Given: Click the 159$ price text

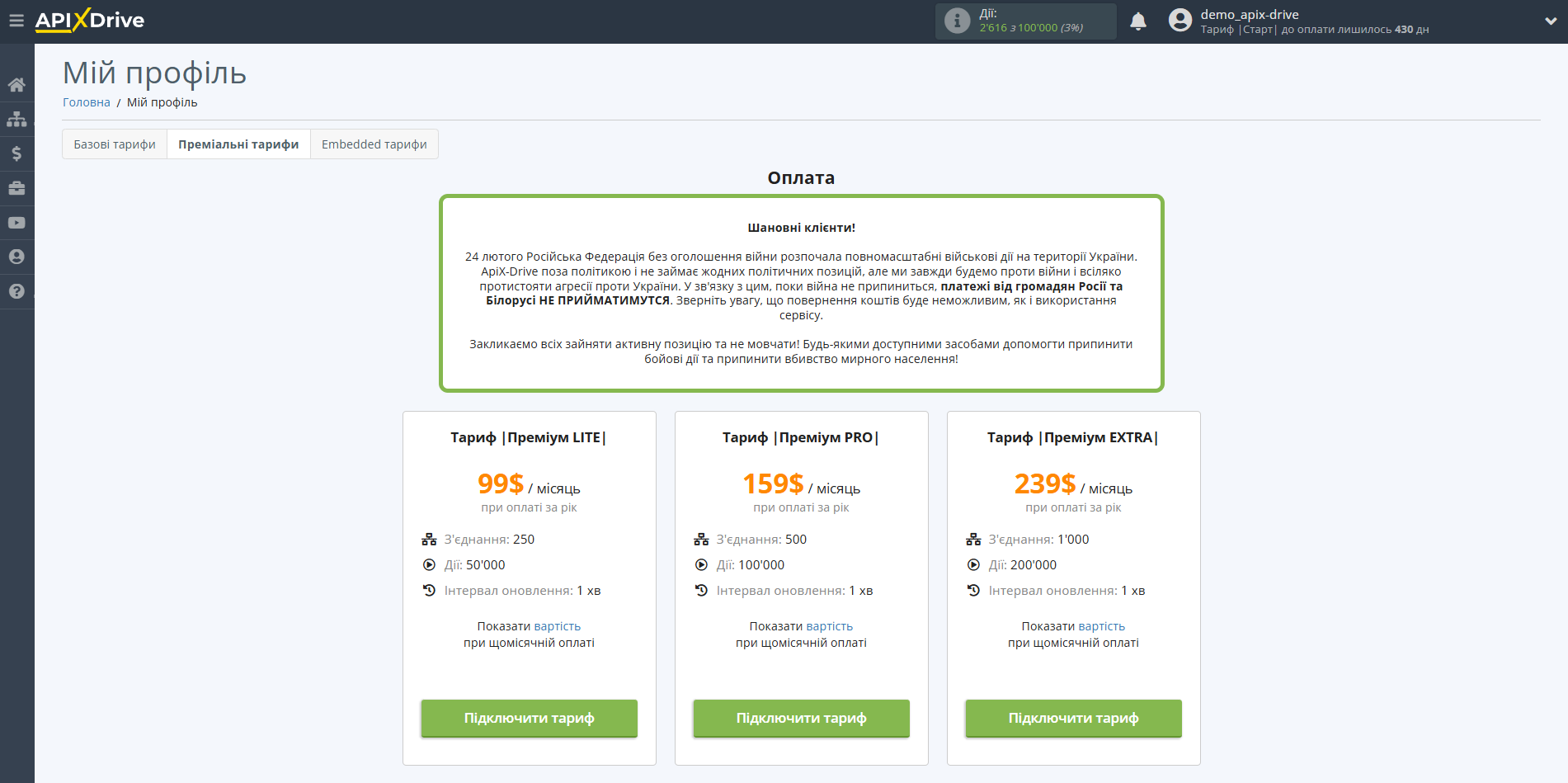Looking at the screenshot, I should (x=773, y=483).
